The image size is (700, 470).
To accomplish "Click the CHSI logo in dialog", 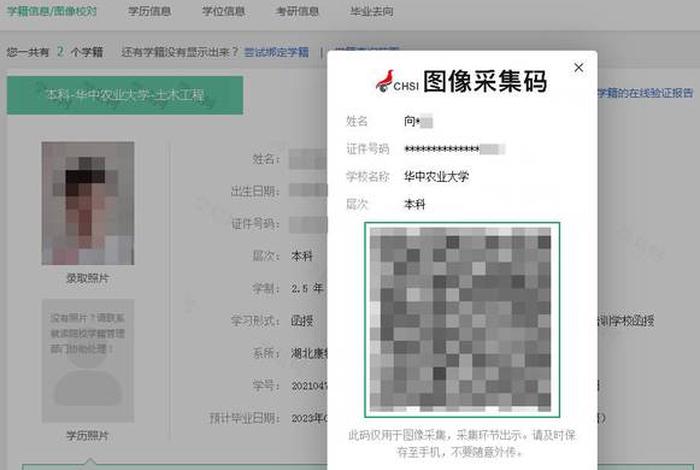I will coord(397,81).
